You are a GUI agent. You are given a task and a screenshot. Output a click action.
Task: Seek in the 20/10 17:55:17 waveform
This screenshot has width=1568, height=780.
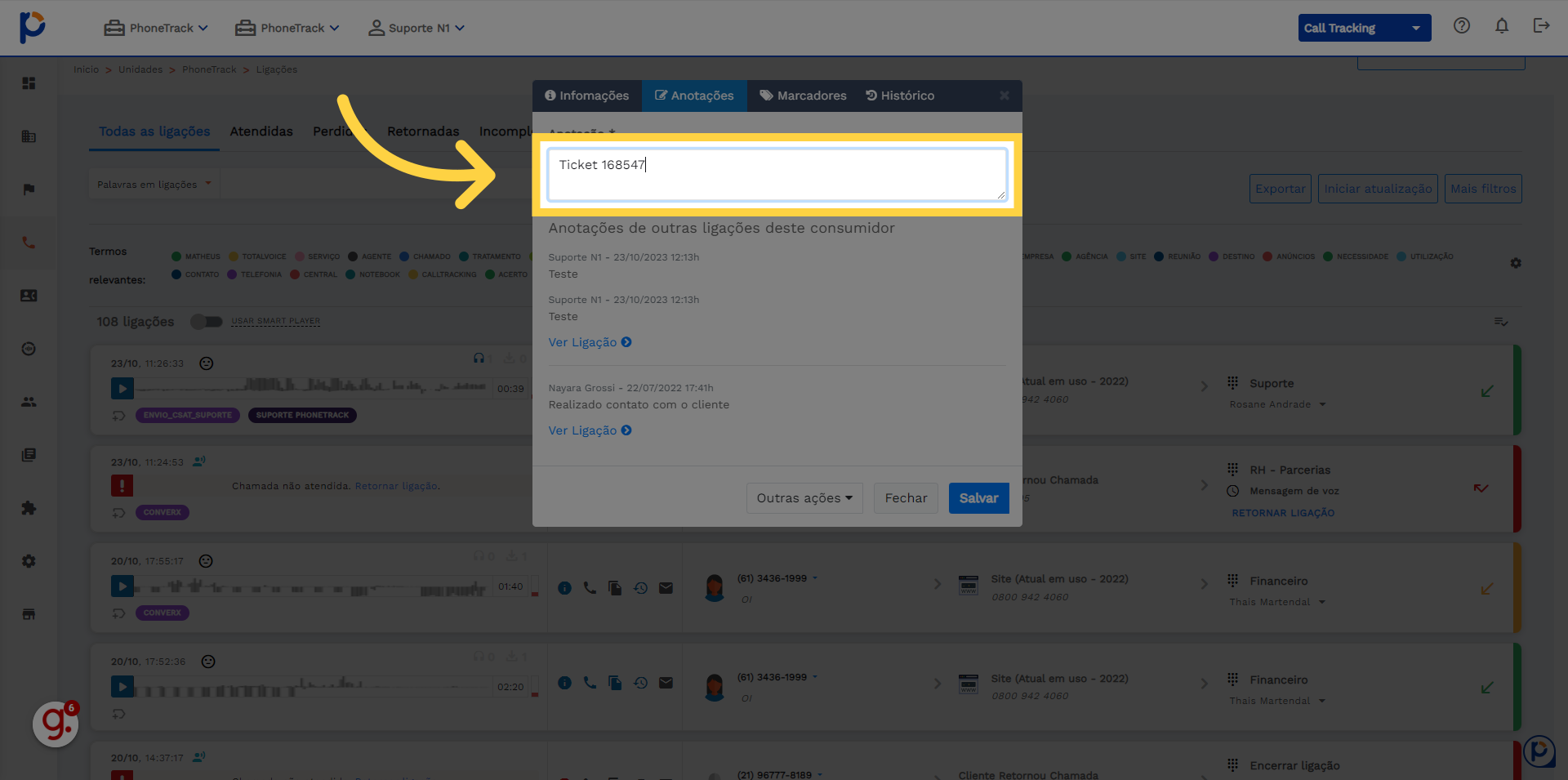pos(313,587)
